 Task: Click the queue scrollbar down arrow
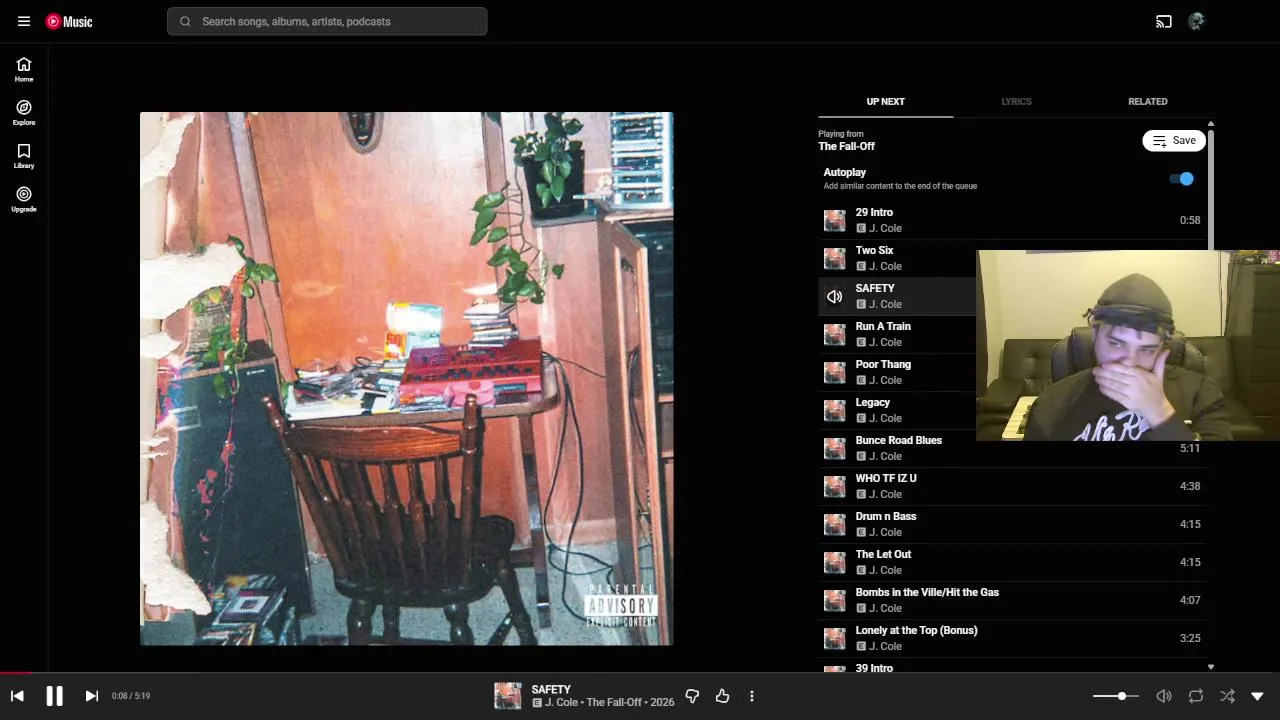pos(1210,667)
